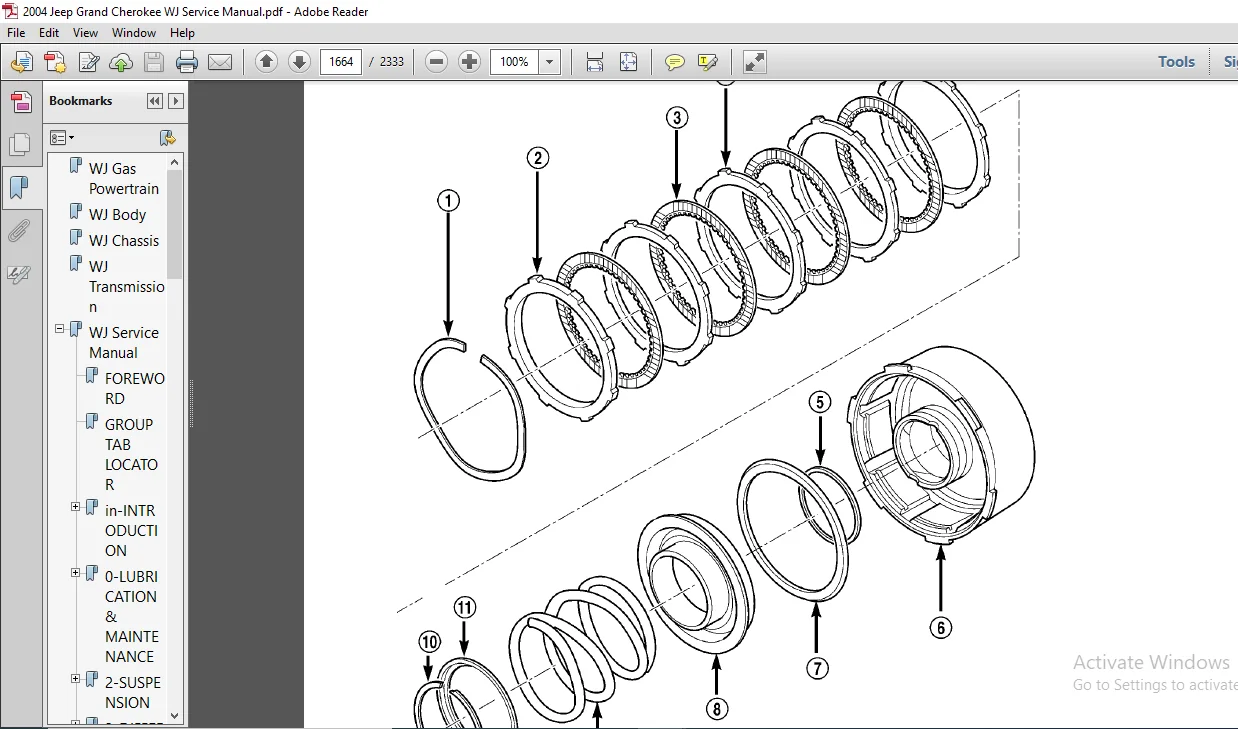Click the upload to cloud icon
Image resolution: width=1238 pixels, height=729 pixels.
121,62
